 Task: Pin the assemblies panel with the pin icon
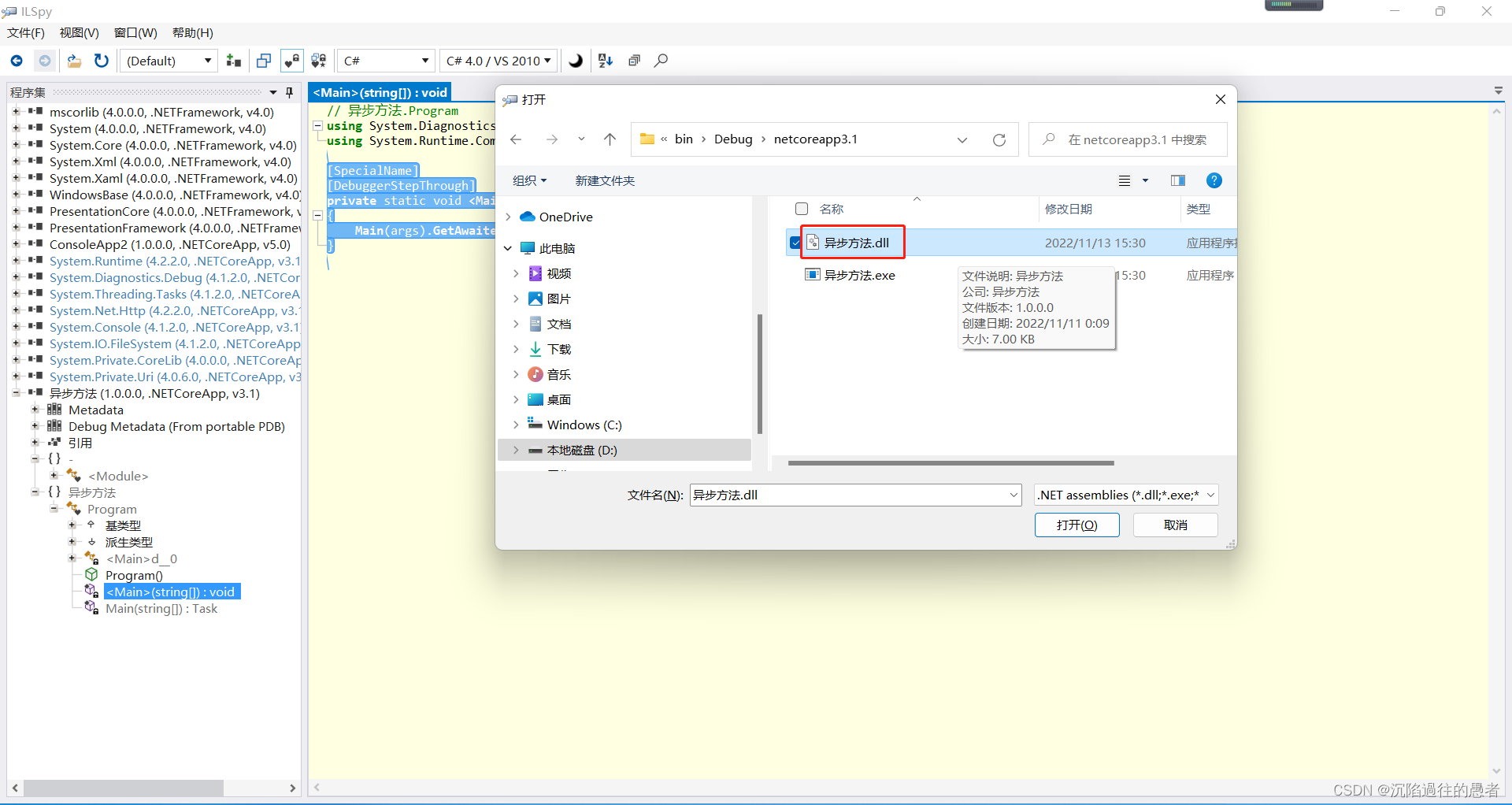pos(289,92)
